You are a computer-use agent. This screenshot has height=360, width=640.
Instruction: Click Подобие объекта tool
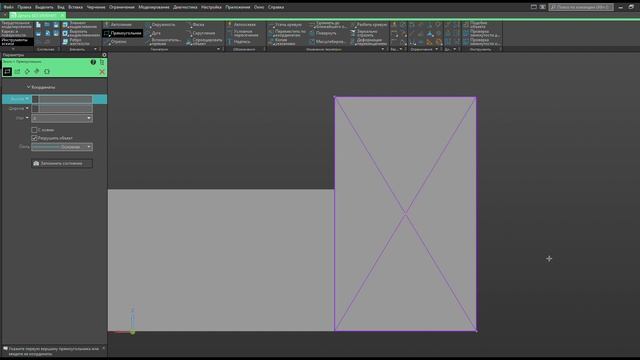(475, 25)
